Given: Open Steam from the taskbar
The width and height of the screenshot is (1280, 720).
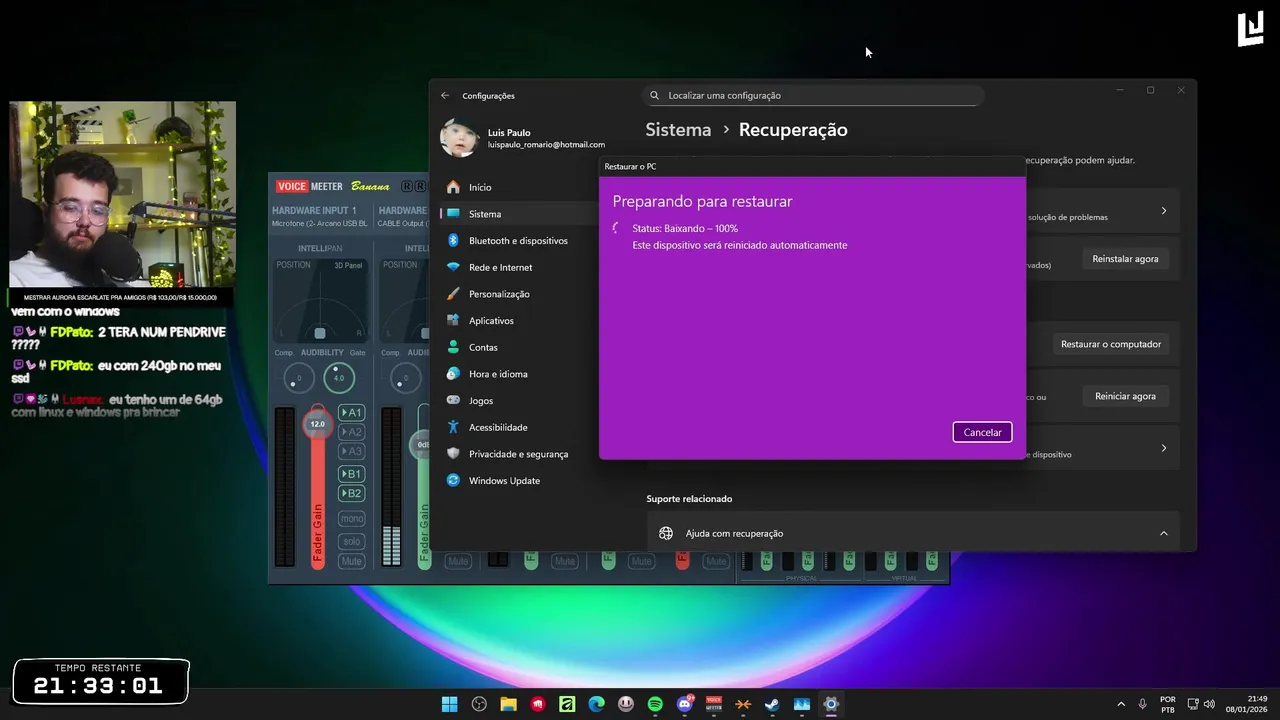Looking at the screenshot, I should 772,704.
